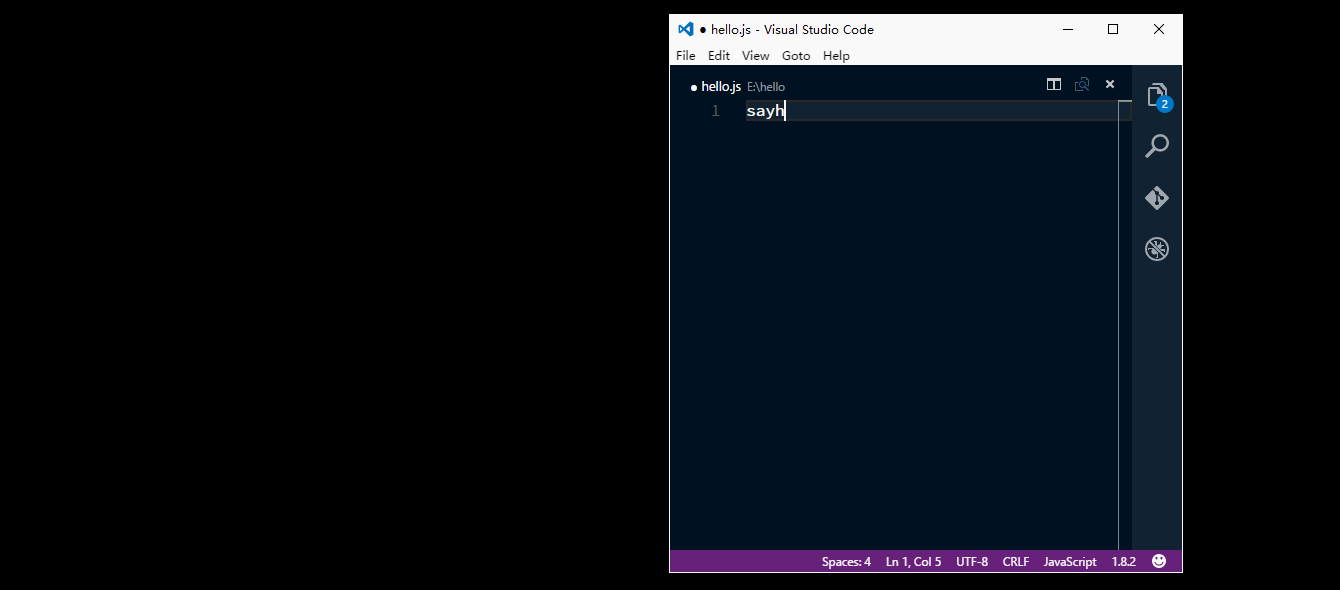Close the hello.js editor
Viewport: 1340px width, 590px height.
click(x=1110, y=85)
